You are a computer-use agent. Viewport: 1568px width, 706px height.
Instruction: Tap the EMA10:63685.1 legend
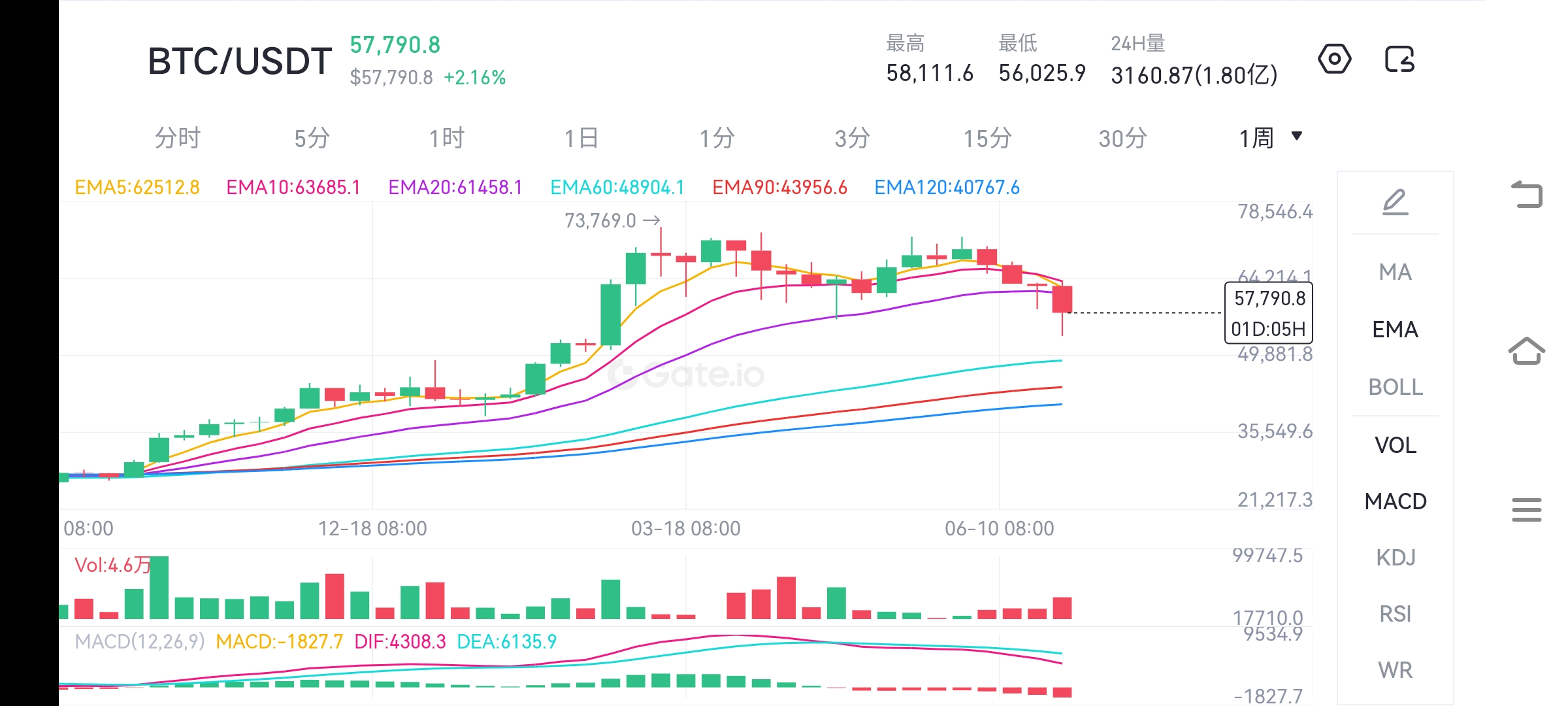(293, 188)
